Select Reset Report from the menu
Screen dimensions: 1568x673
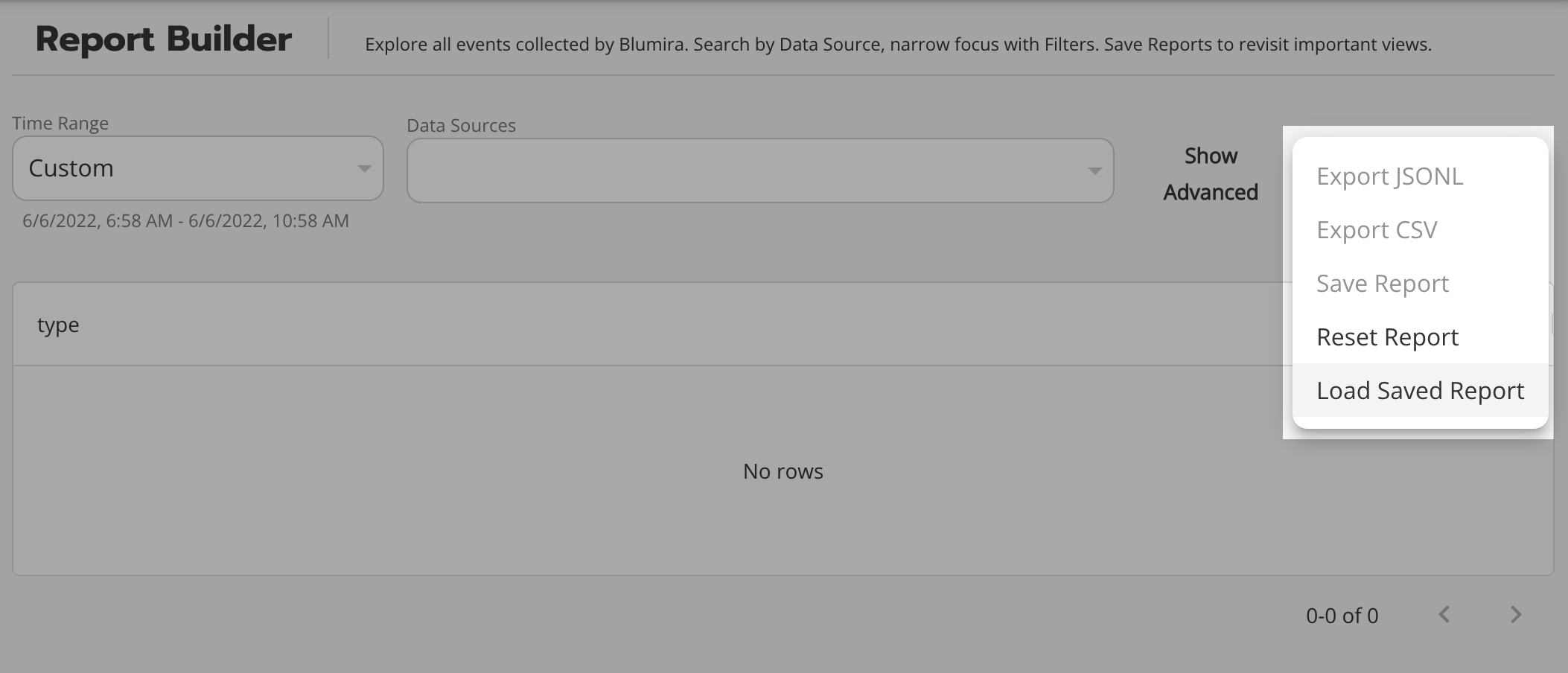(1387, 337)
